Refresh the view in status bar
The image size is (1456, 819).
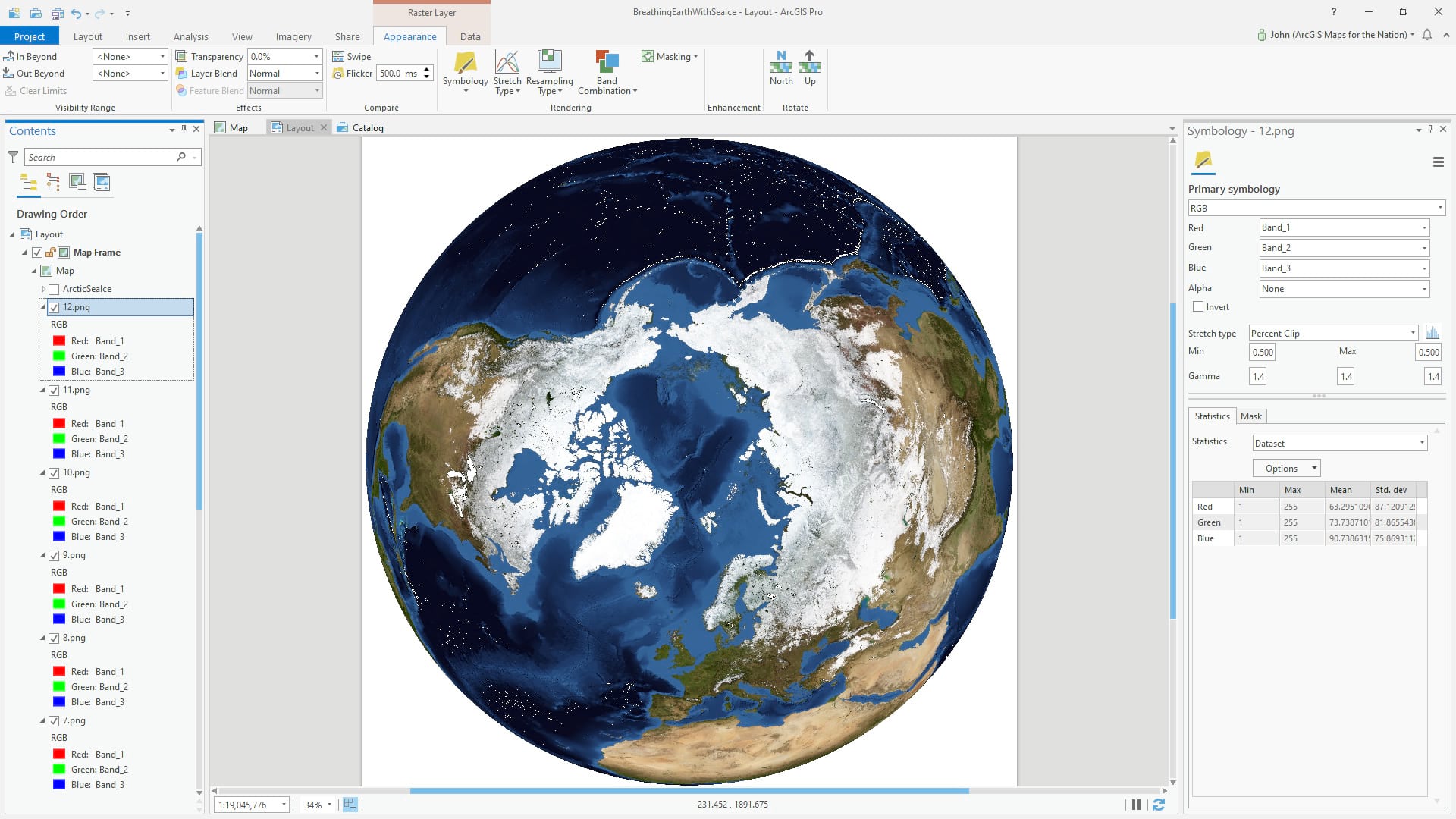pos(1158,805)
